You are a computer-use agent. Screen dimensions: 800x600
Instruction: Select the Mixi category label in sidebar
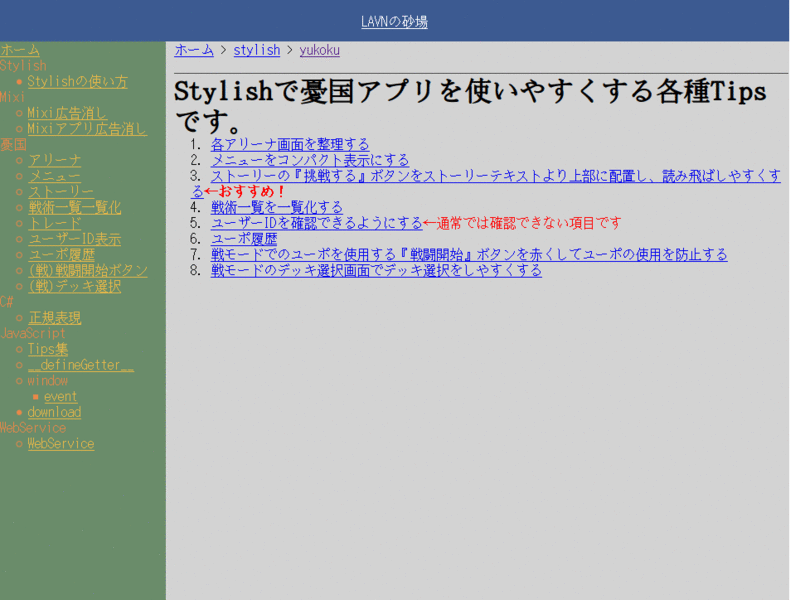coord(12,97)
